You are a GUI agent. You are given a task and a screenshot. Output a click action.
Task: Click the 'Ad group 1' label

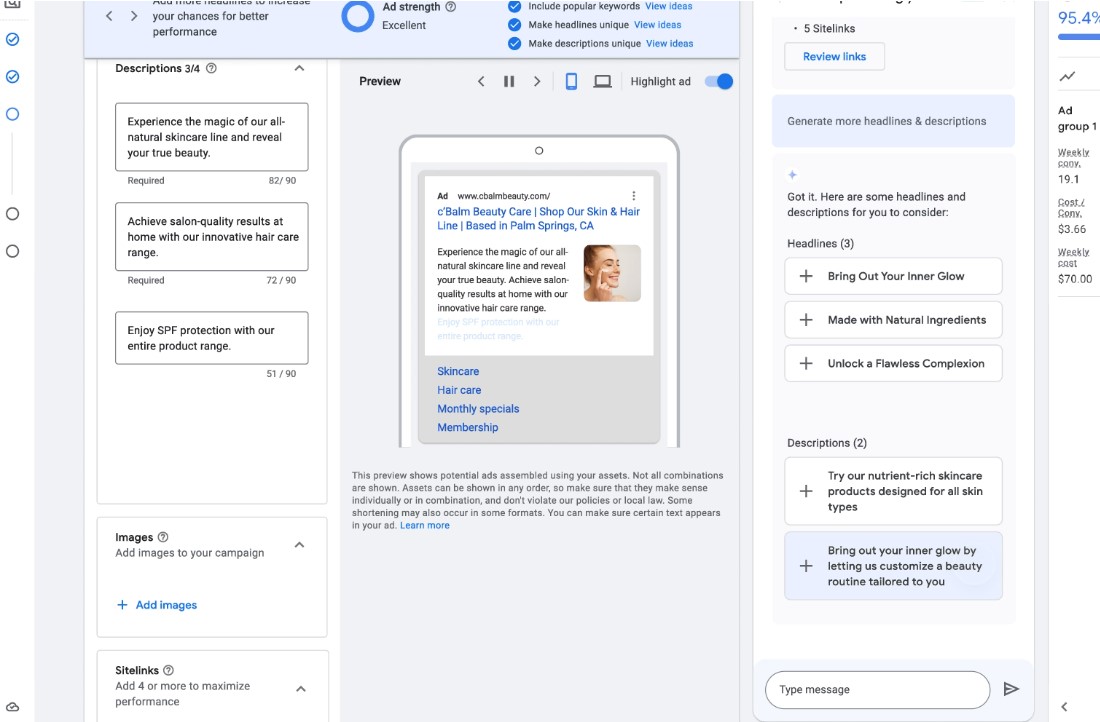[1077, 118]
